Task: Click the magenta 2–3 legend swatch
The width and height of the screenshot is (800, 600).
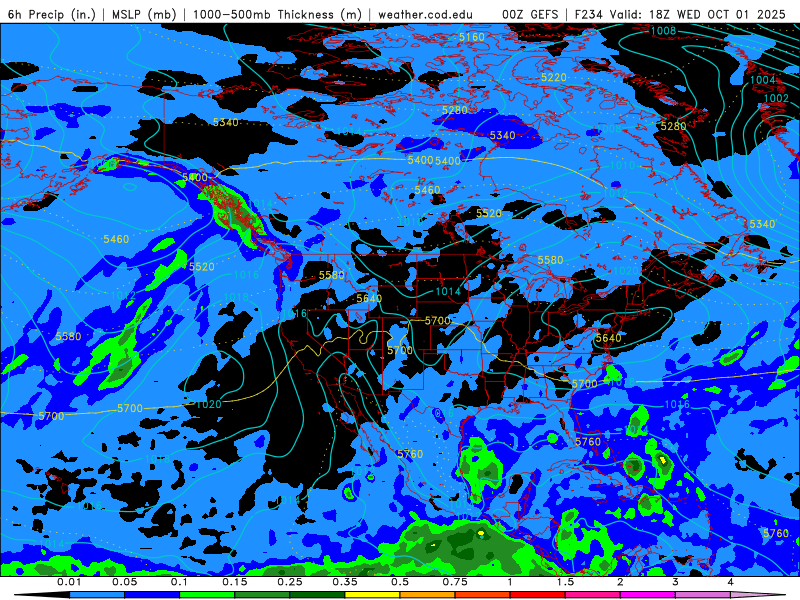Action: (647, 595)
